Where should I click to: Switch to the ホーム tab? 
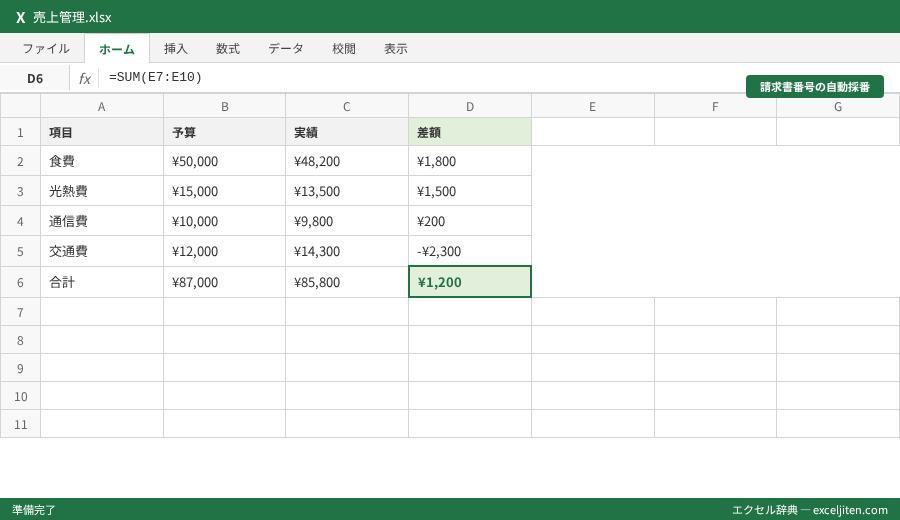117,49
